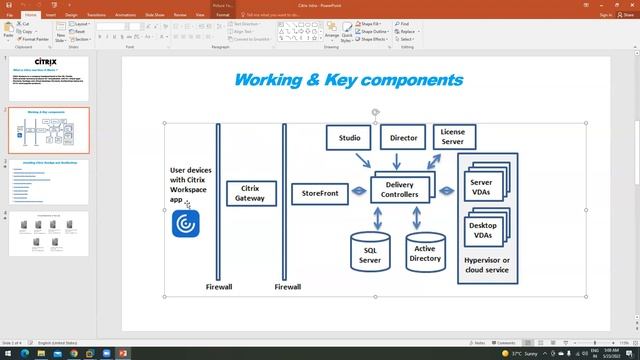Screen dimensions: 640x360
Task: Open the Select dropdown in Editing group
Action: pos(405,39)
